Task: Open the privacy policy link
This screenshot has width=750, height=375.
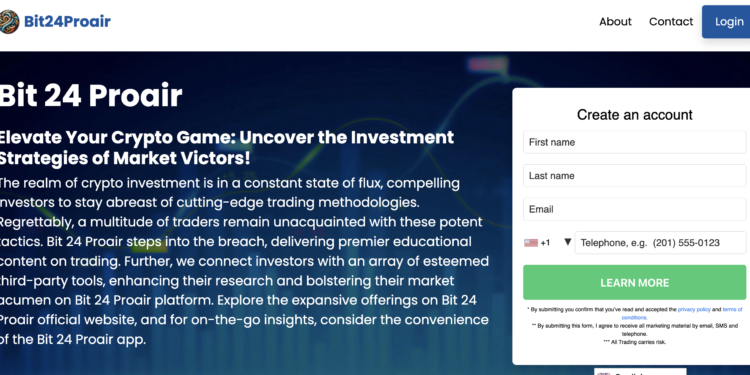Action: pyautogui.click(x=694, y=309)
